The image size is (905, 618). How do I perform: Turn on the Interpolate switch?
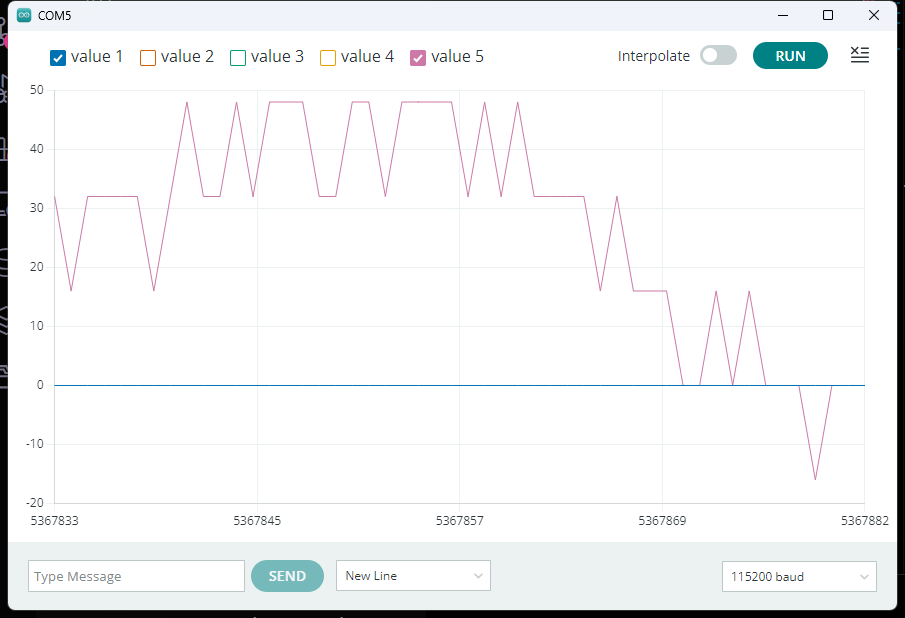[x=718, y=56]
